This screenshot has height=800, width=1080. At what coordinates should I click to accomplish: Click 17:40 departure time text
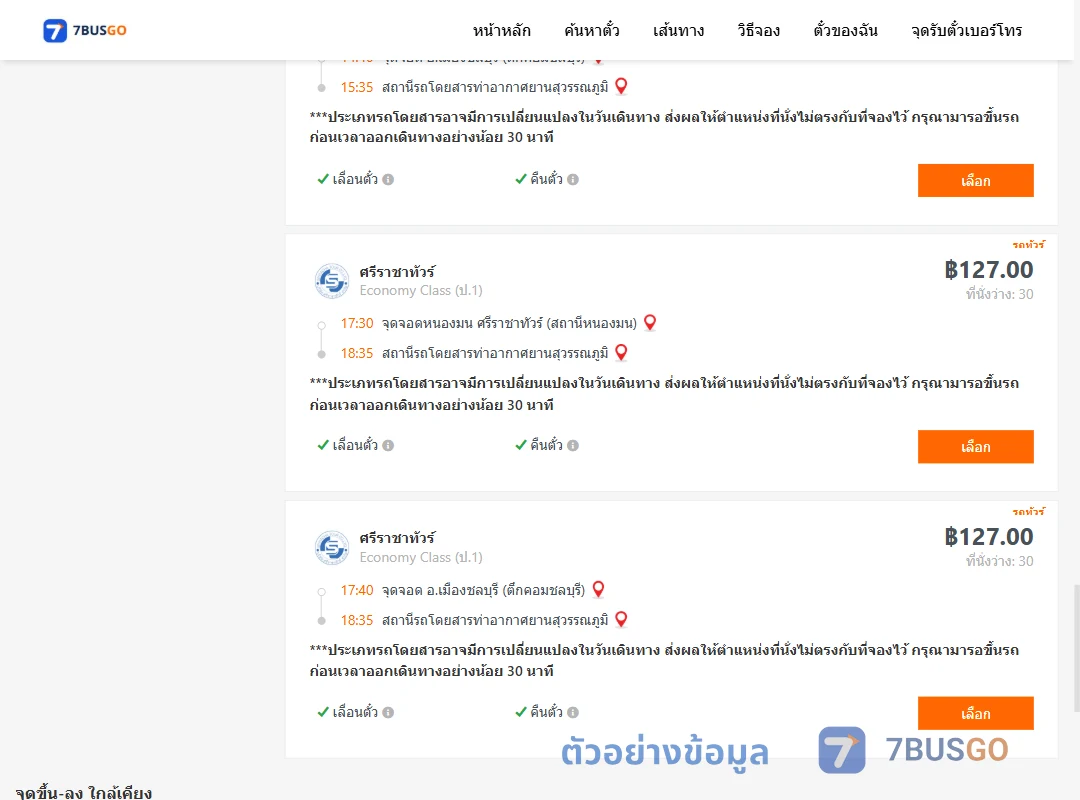pos(357,590)
